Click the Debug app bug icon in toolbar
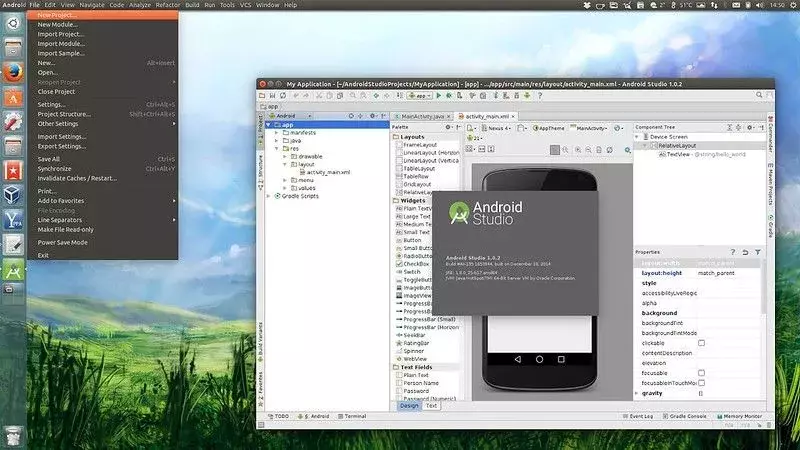The image size is (800, 450). click(x=449, y=95)
